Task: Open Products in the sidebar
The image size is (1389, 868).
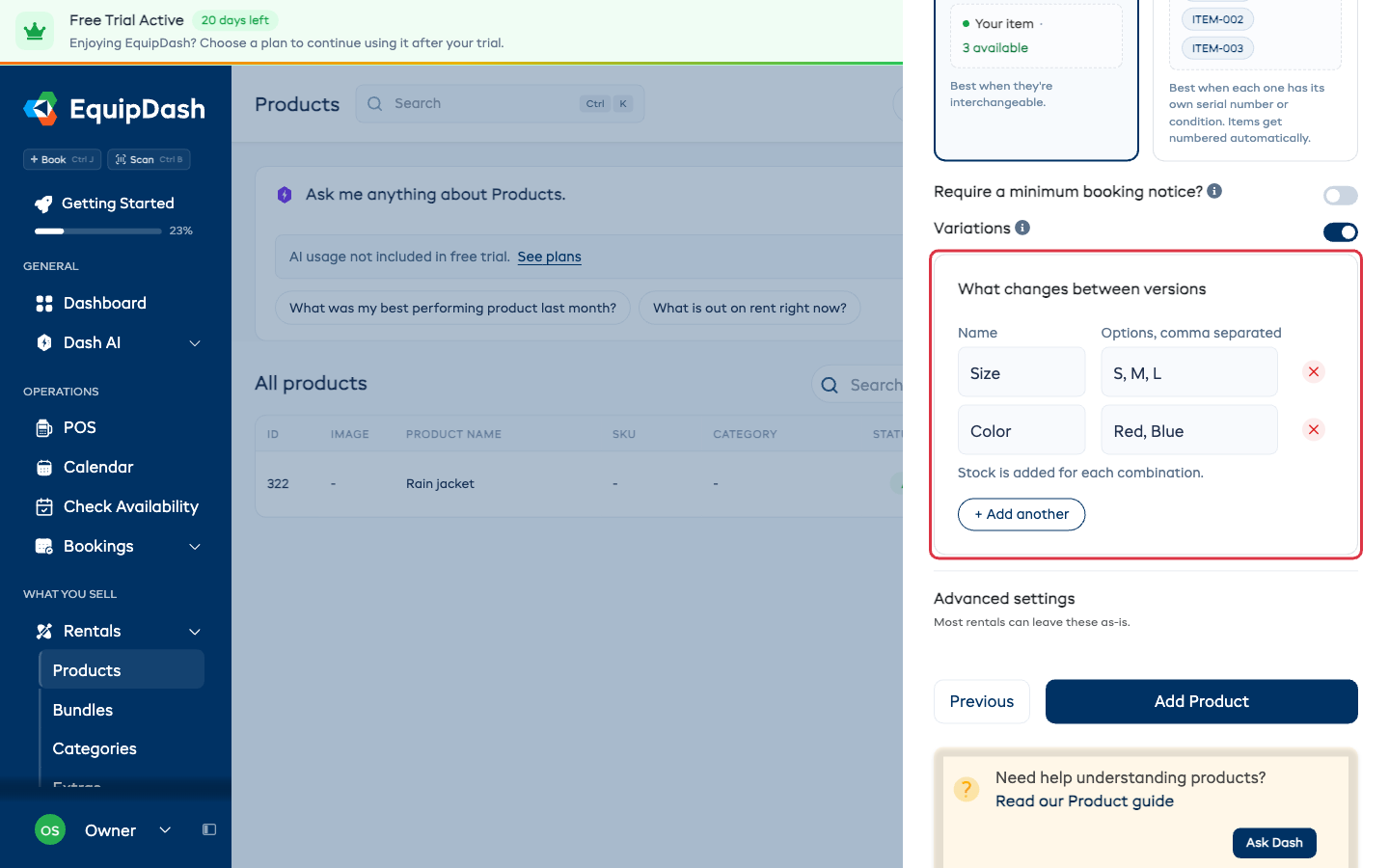Action: click(122, 670)
